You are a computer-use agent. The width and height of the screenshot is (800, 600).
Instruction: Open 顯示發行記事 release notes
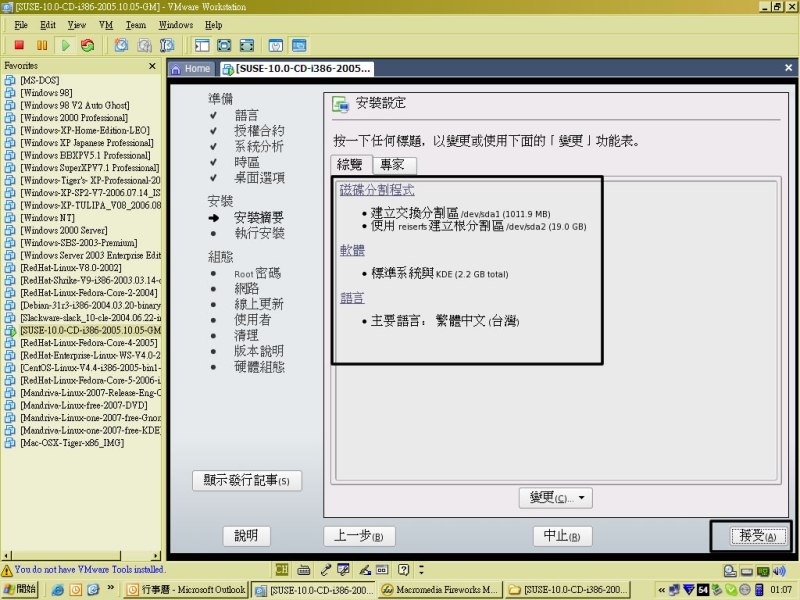[246, 480]
